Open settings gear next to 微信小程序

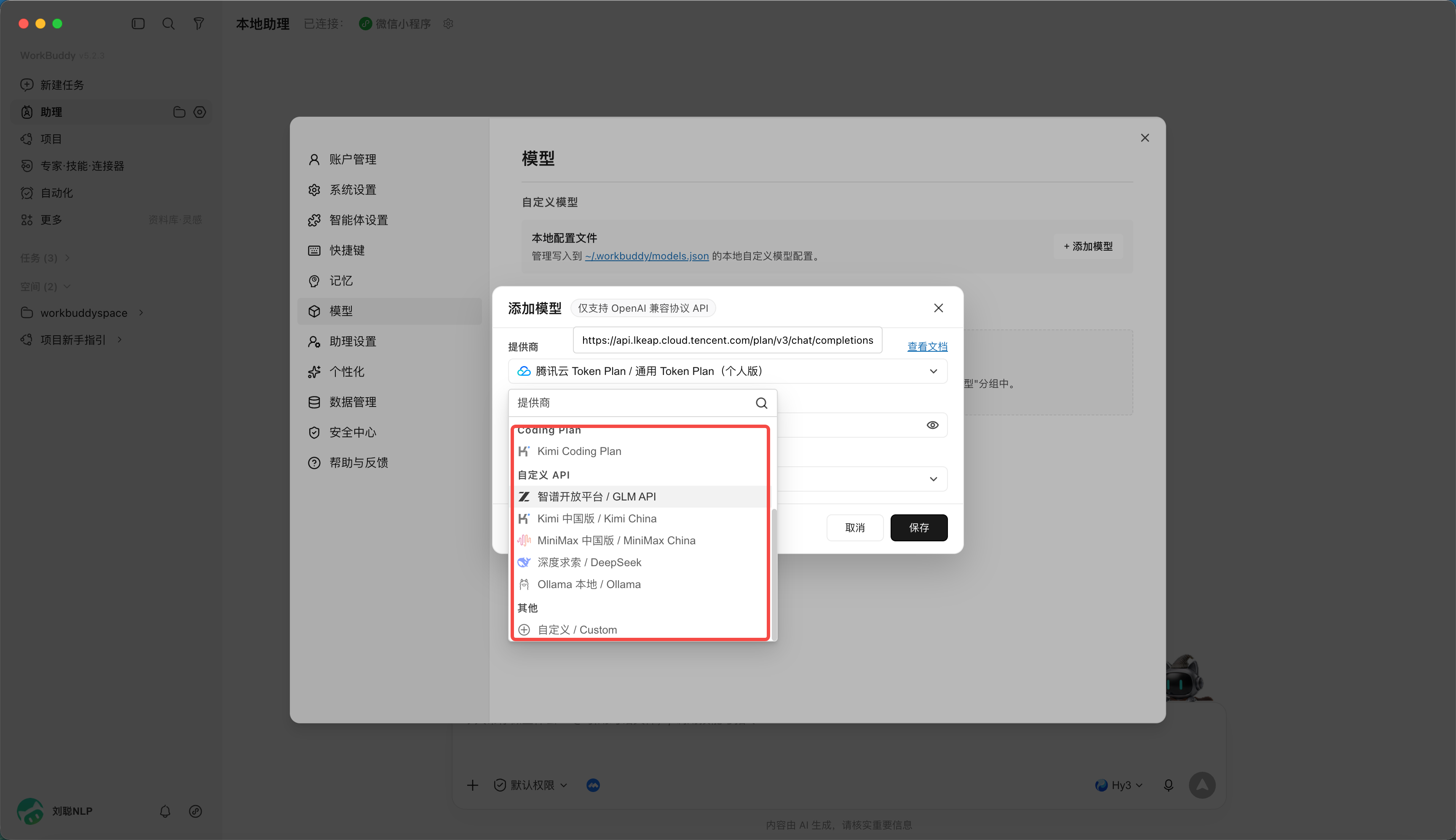448,24
